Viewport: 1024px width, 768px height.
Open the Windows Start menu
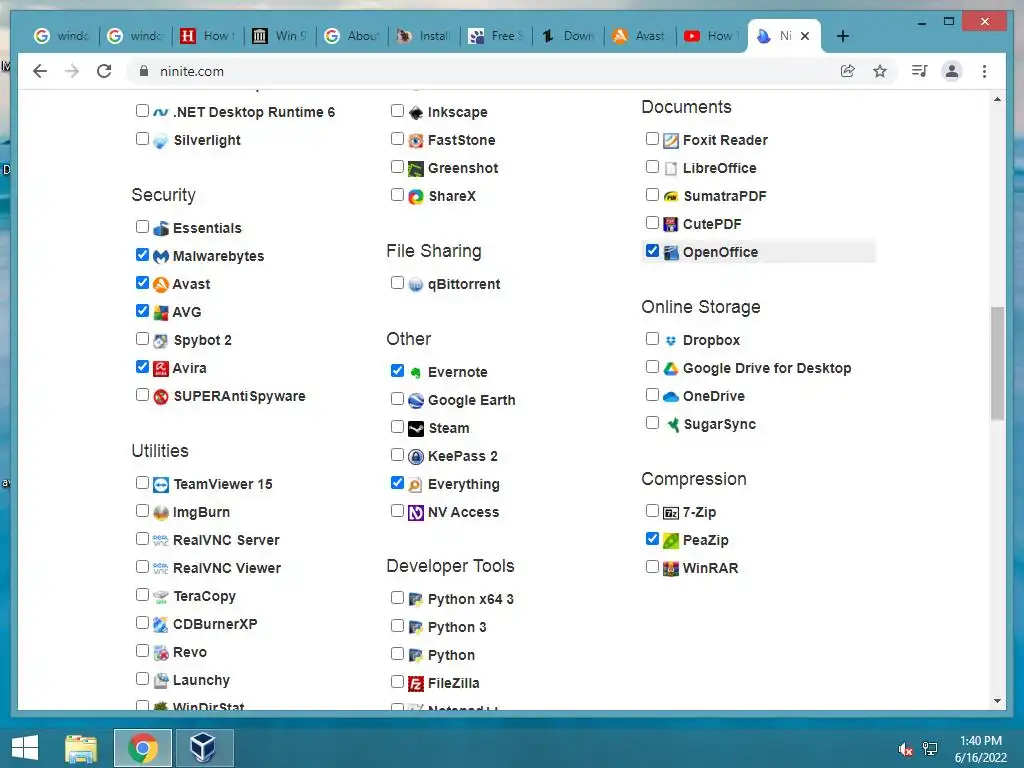pyautogui.click(x=25, y=748)
